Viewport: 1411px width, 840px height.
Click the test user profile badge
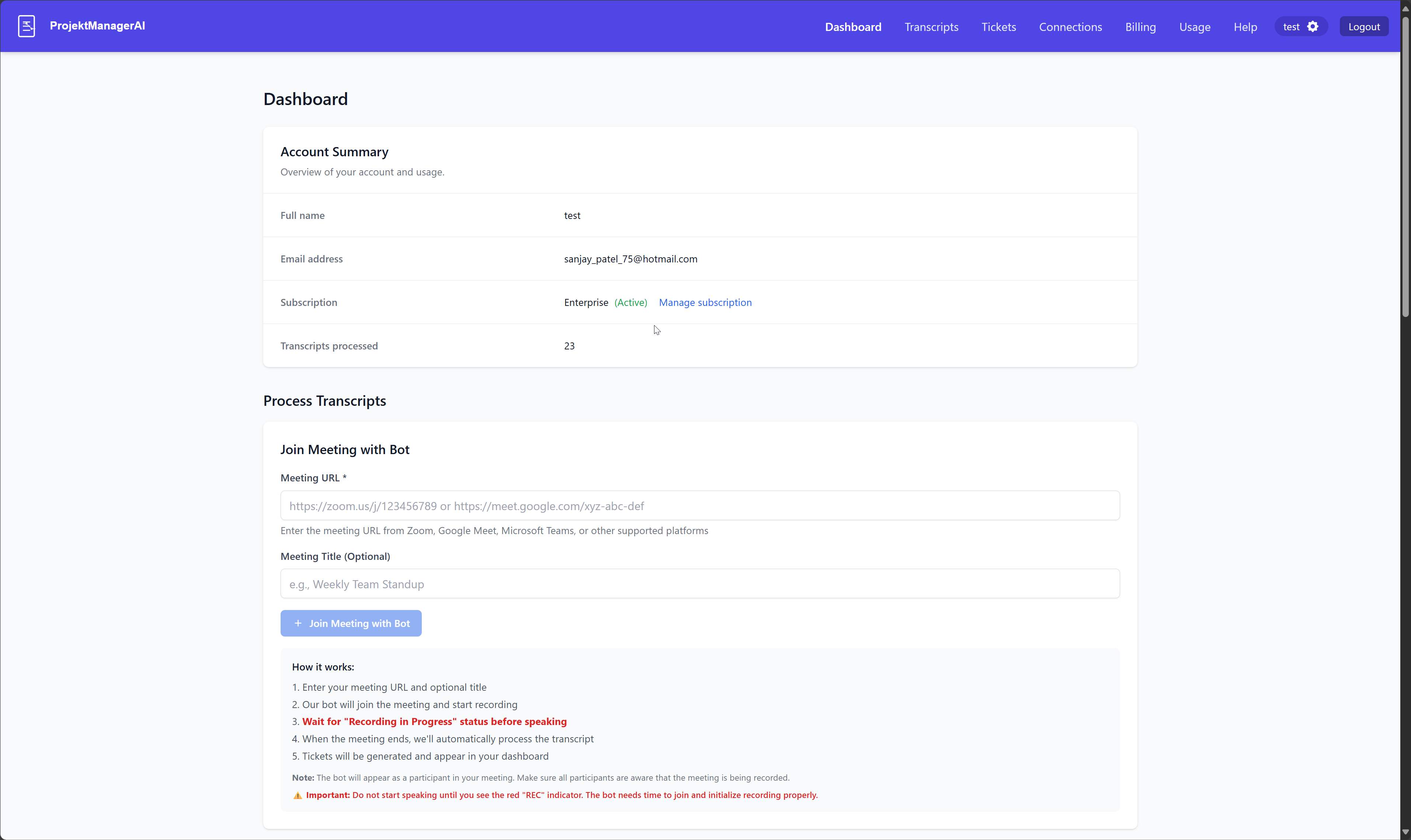point(1292,27)
